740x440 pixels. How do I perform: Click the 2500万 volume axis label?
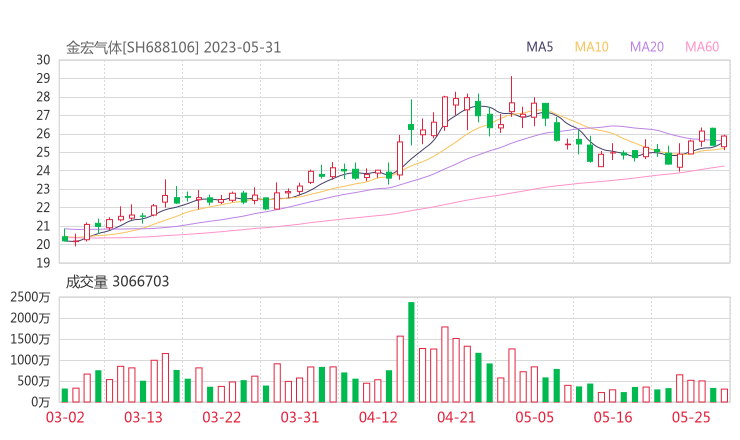pyautogui.click(x=30, y=297)
